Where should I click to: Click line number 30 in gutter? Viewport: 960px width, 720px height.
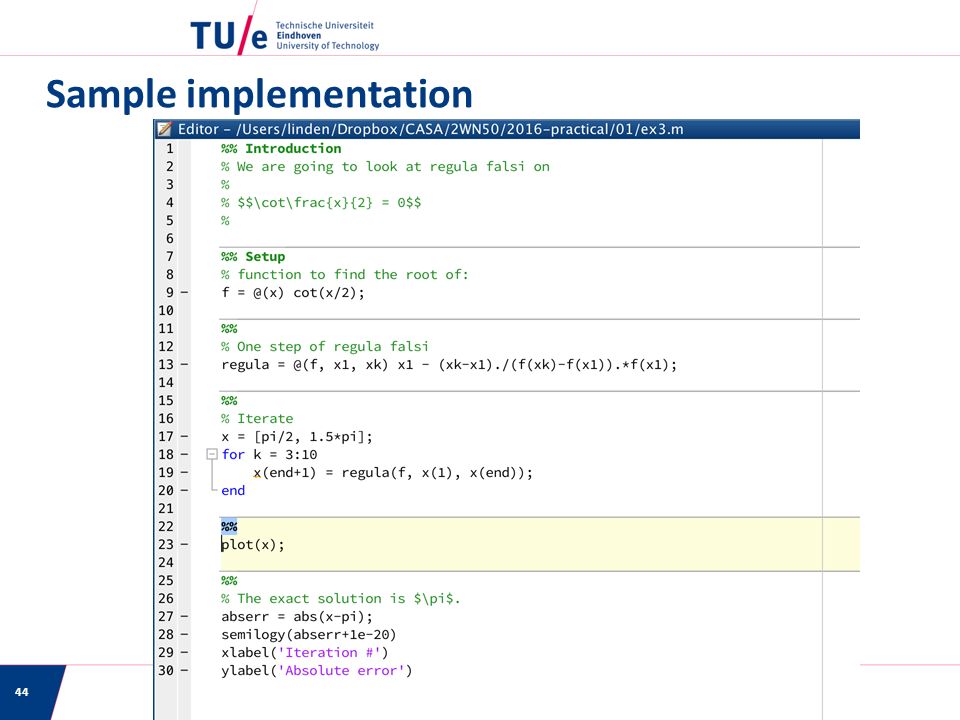pyautogui.click(x=166, y=670)
